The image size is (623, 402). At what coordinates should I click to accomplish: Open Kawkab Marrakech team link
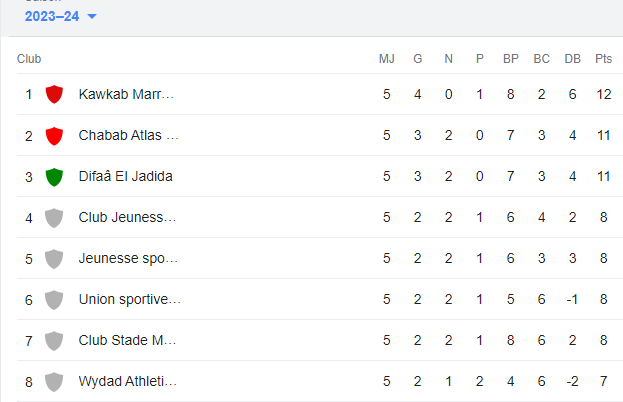click(126, 94)
